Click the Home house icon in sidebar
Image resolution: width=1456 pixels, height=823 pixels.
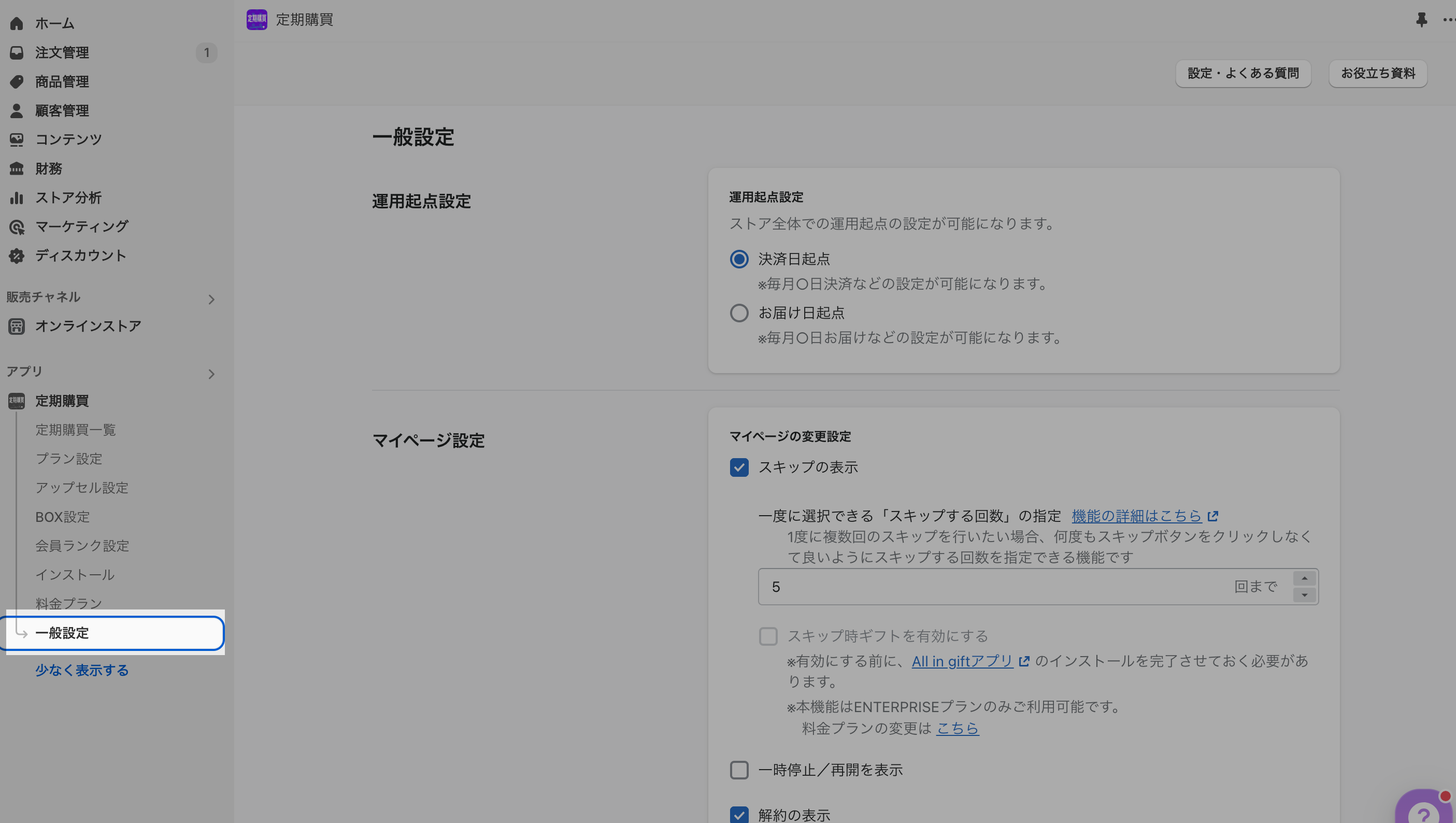pyautogui.click(x=17, y=23)
